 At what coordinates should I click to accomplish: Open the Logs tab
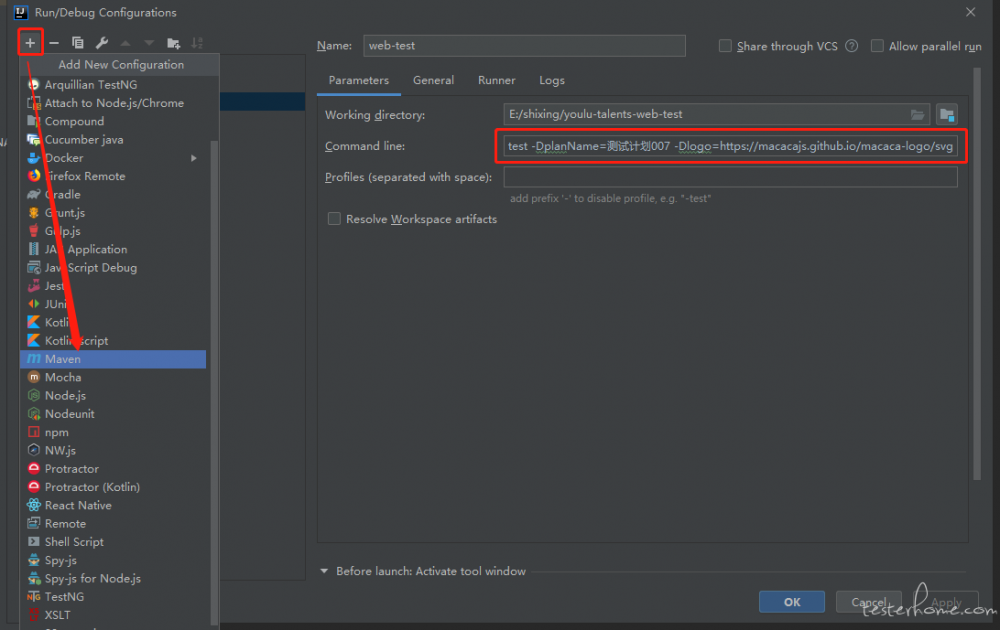552,80
